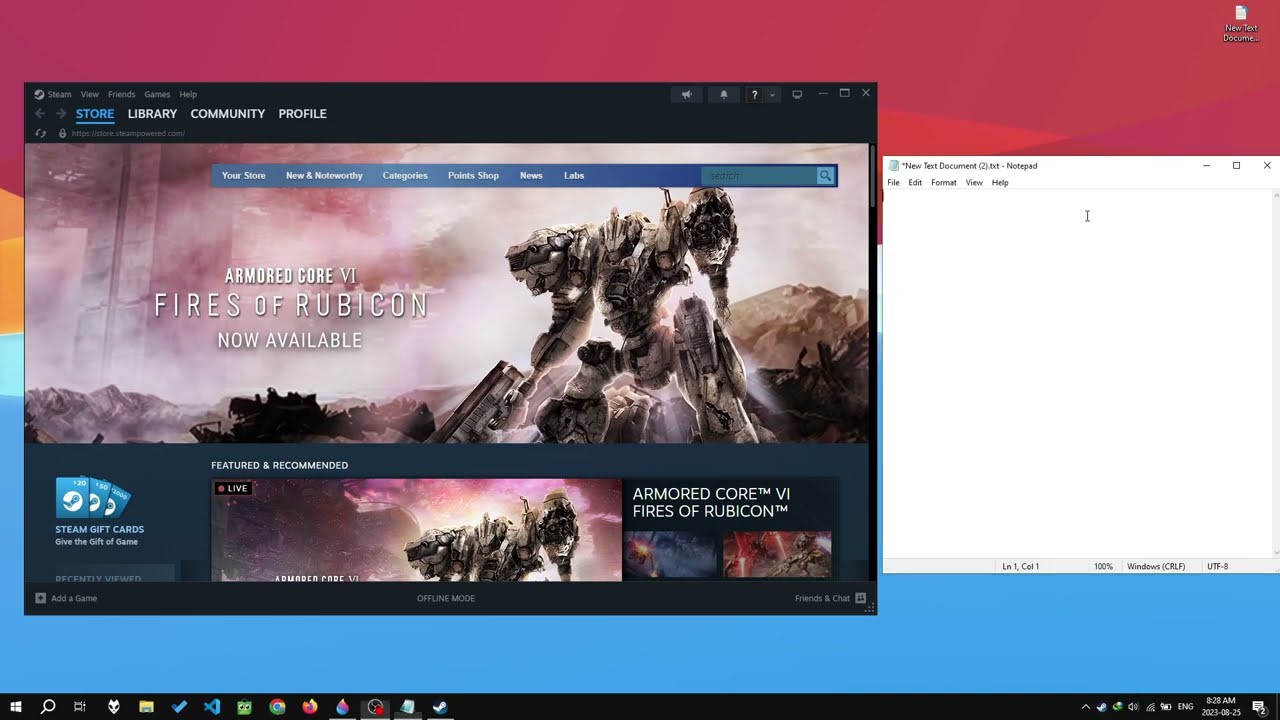Open the Categories dropdown menu
The image size is (1280, 720).
(x=405, y=176)
